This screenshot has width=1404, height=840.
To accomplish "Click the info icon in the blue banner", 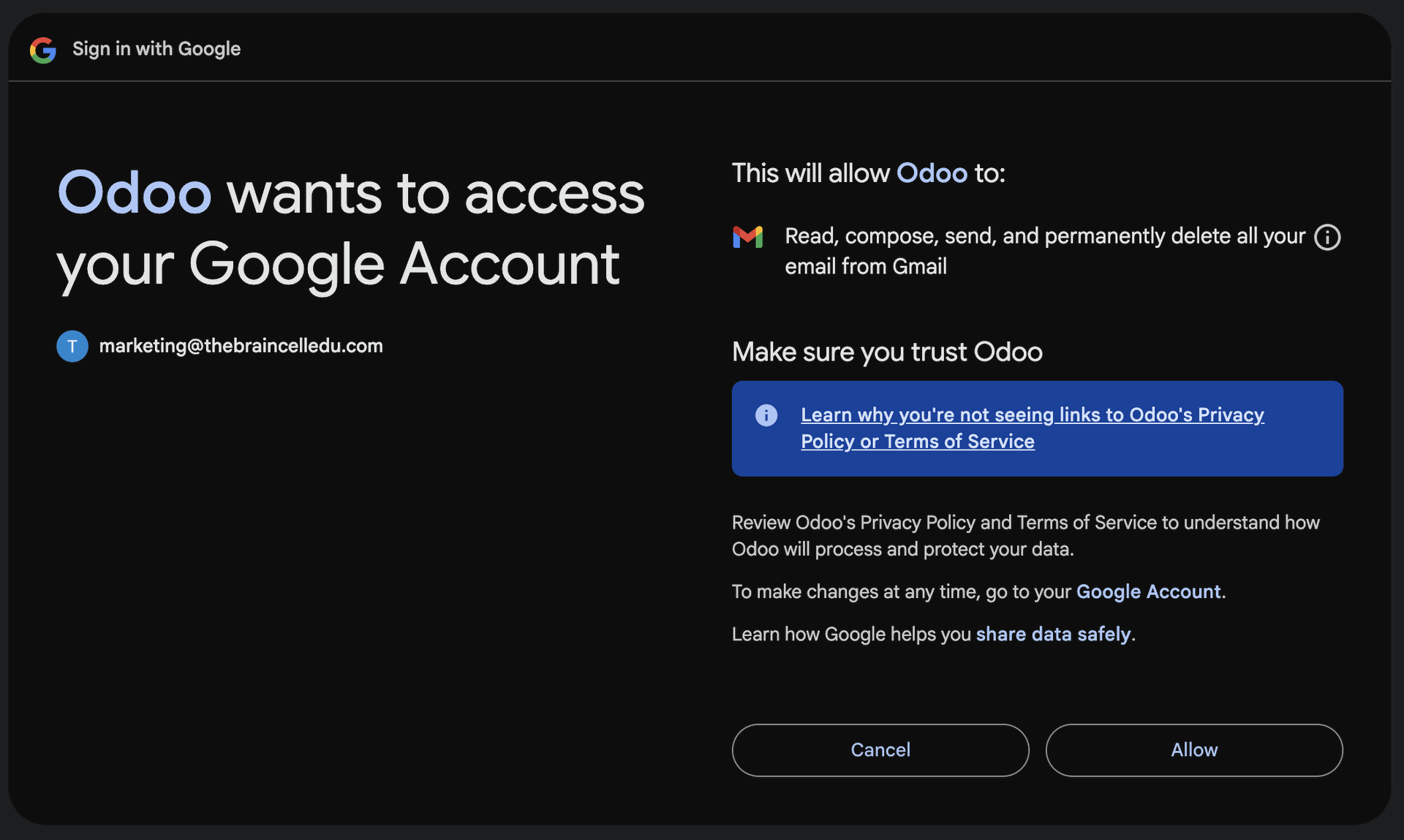I will (766, 415).
